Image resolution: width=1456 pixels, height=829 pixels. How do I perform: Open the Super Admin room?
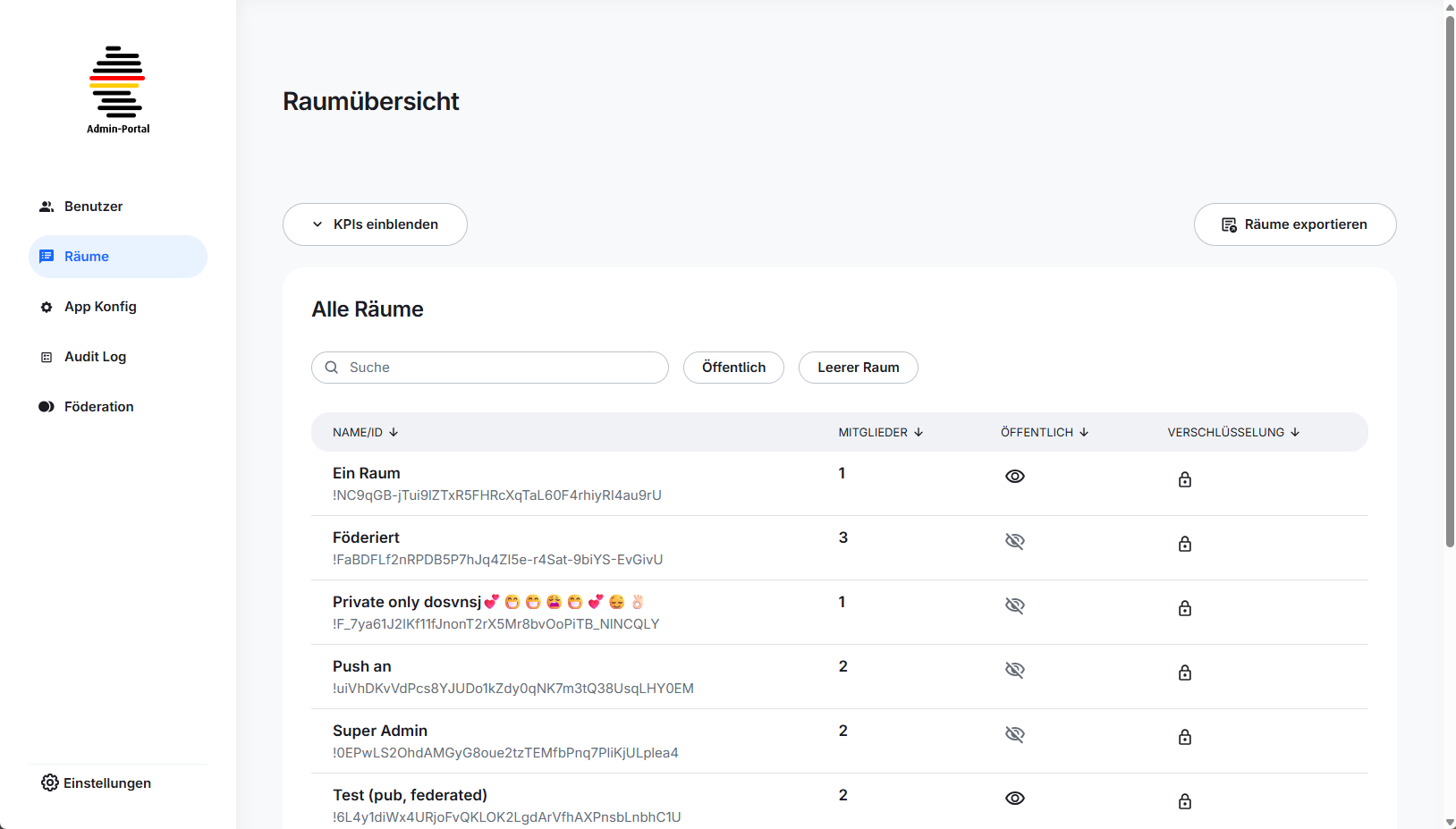840,741
